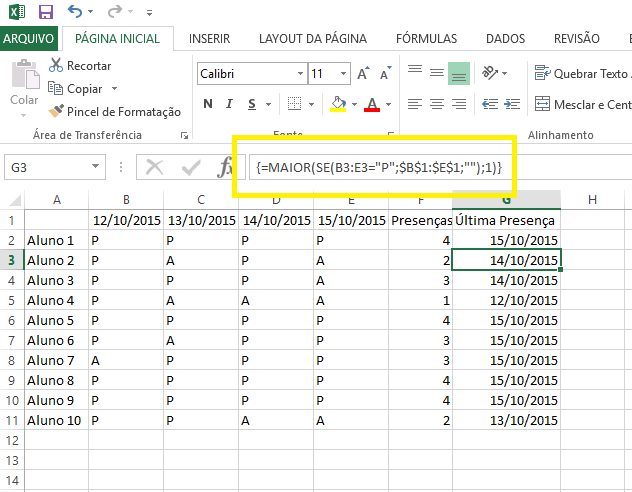632x492 pixels.
Task: Select row 3 header
Action: 12,260
